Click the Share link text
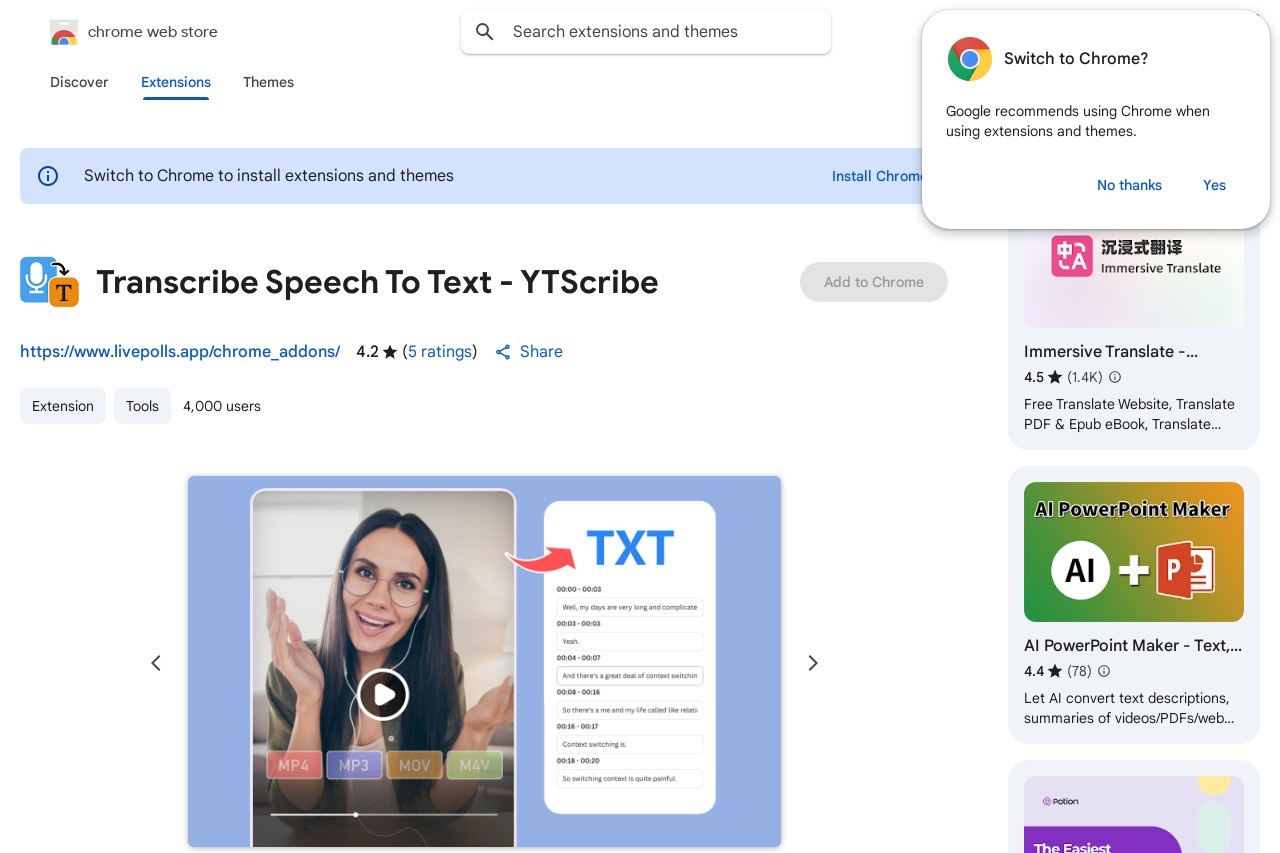The height and width of the screenshot is (853, 1280). click(541, 352)
